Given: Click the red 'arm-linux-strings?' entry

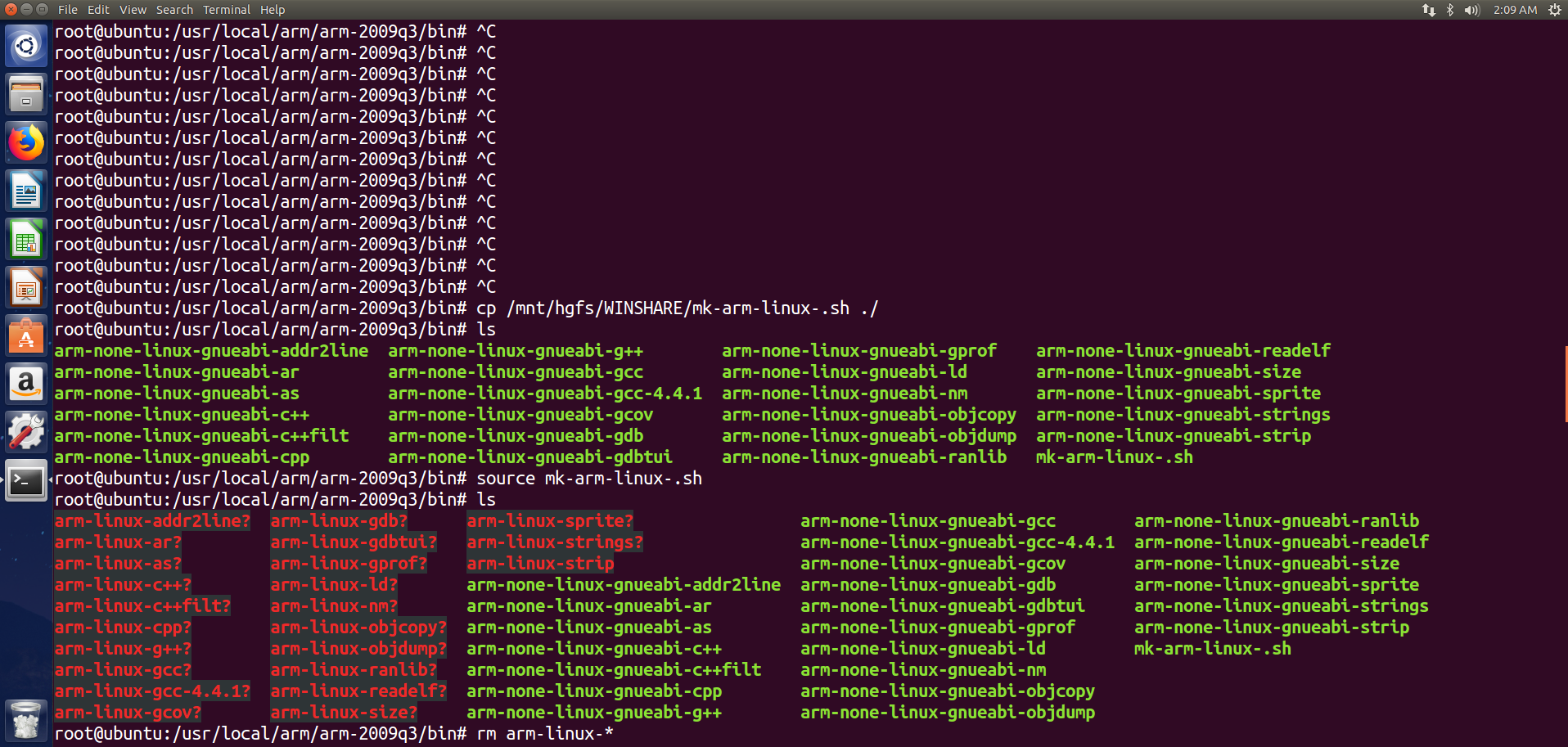Looking at the screenshot, I should point(555,542).
